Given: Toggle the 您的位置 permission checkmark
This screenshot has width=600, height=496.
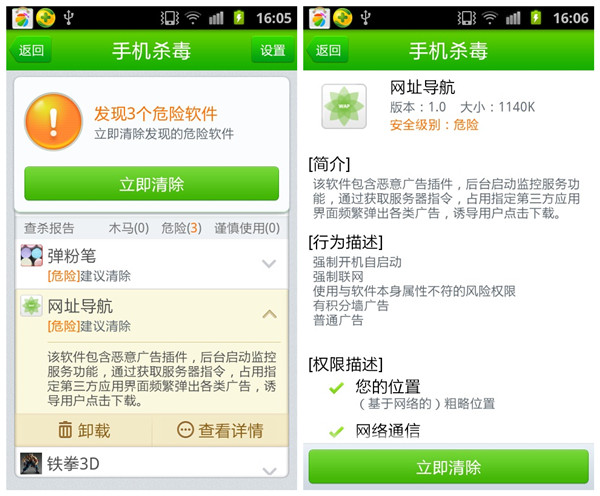Looking at the screenshot, I should [336, 388].
